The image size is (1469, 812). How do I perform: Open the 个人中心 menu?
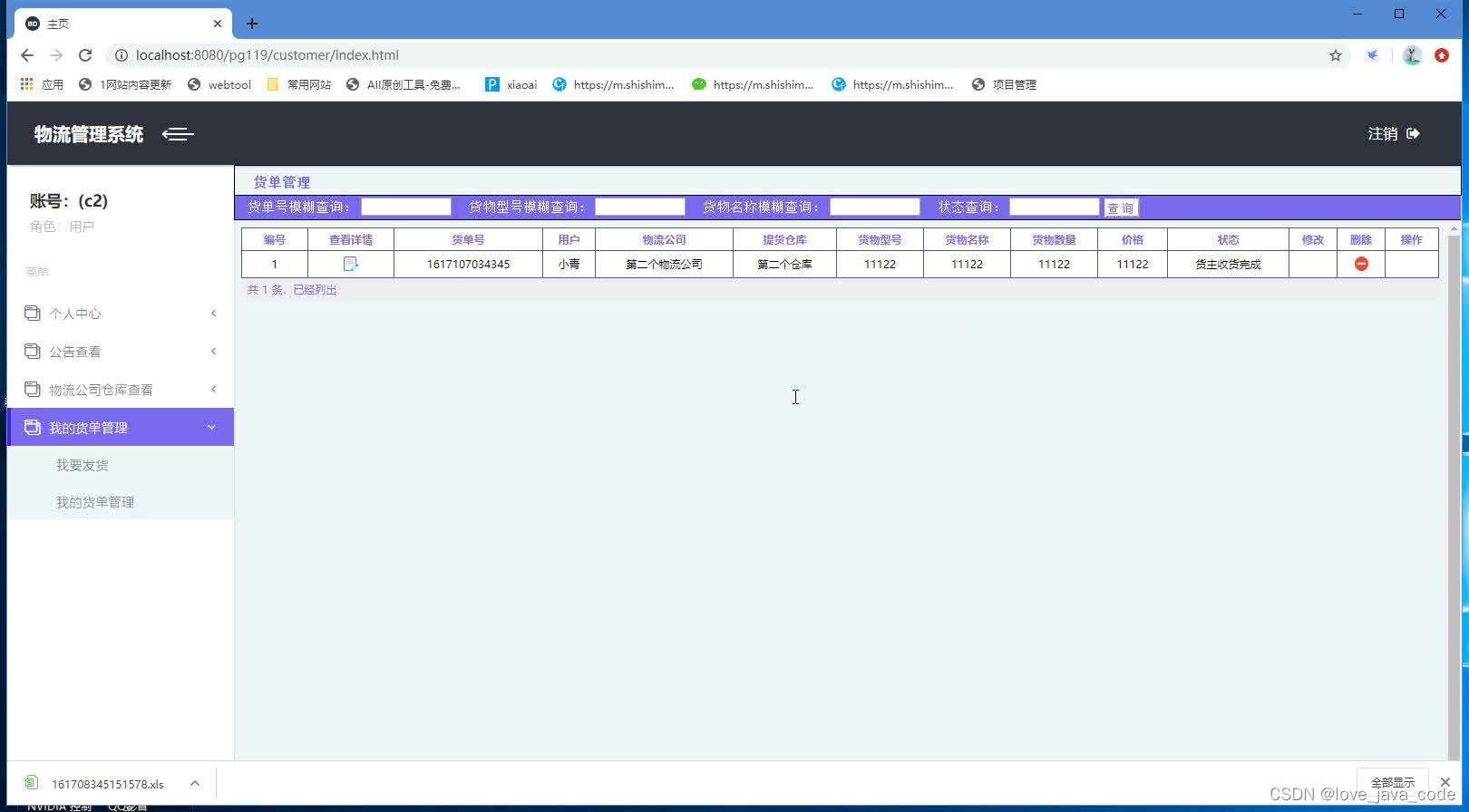pos(121,313)
